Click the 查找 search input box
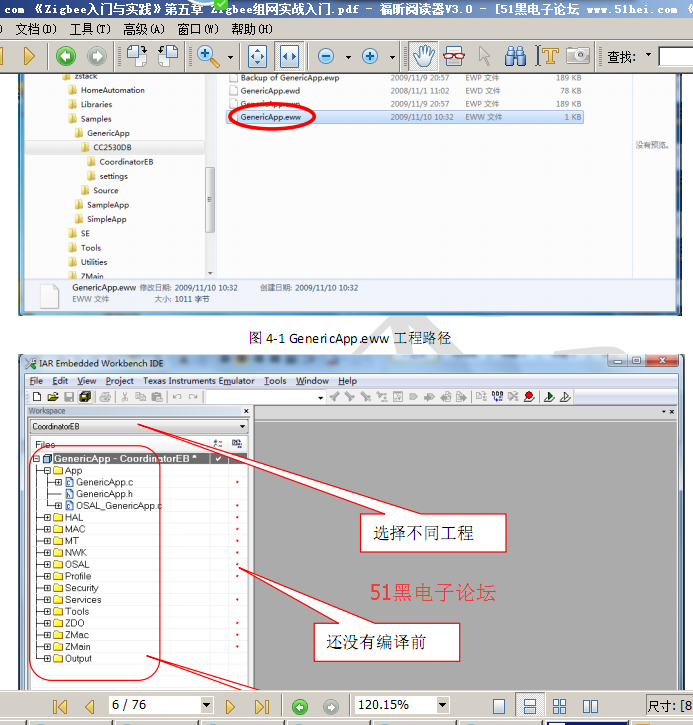Screen dimensions: 693x725 675,57
